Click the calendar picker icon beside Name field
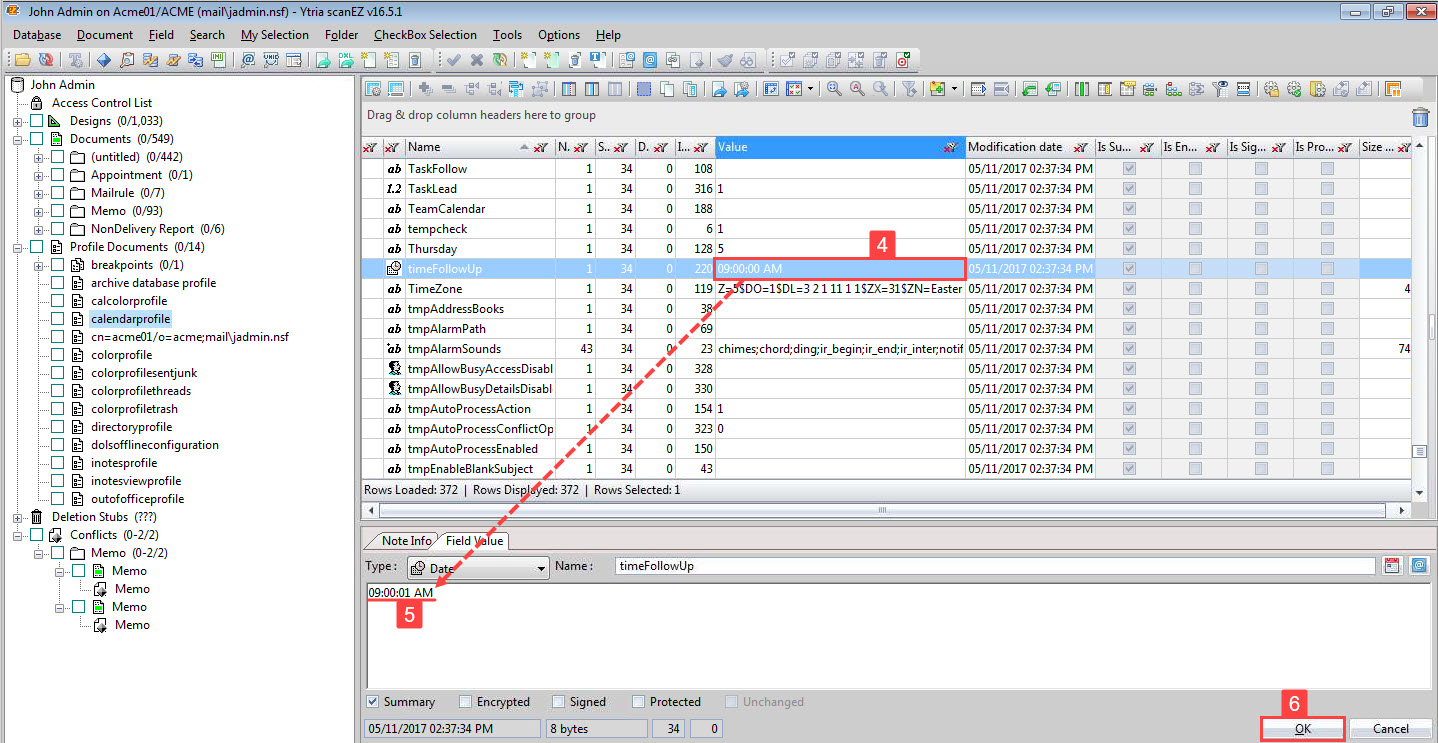The image size is (1438, 743). (1391, 566)
